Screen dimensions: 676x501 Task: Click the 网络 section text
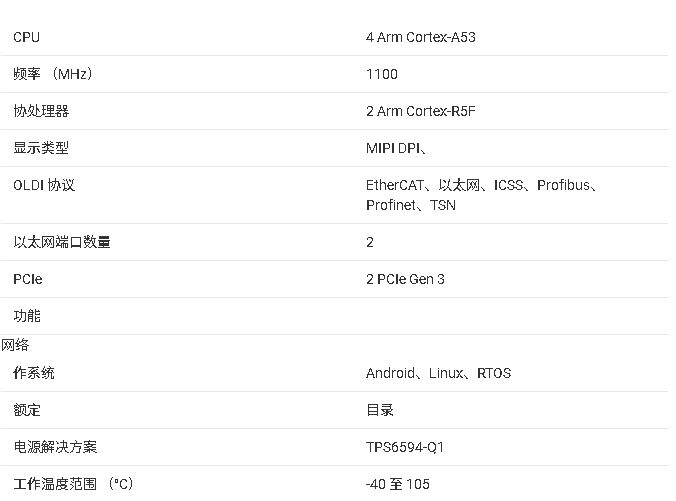pyautogui.click(x=15, y=345)
